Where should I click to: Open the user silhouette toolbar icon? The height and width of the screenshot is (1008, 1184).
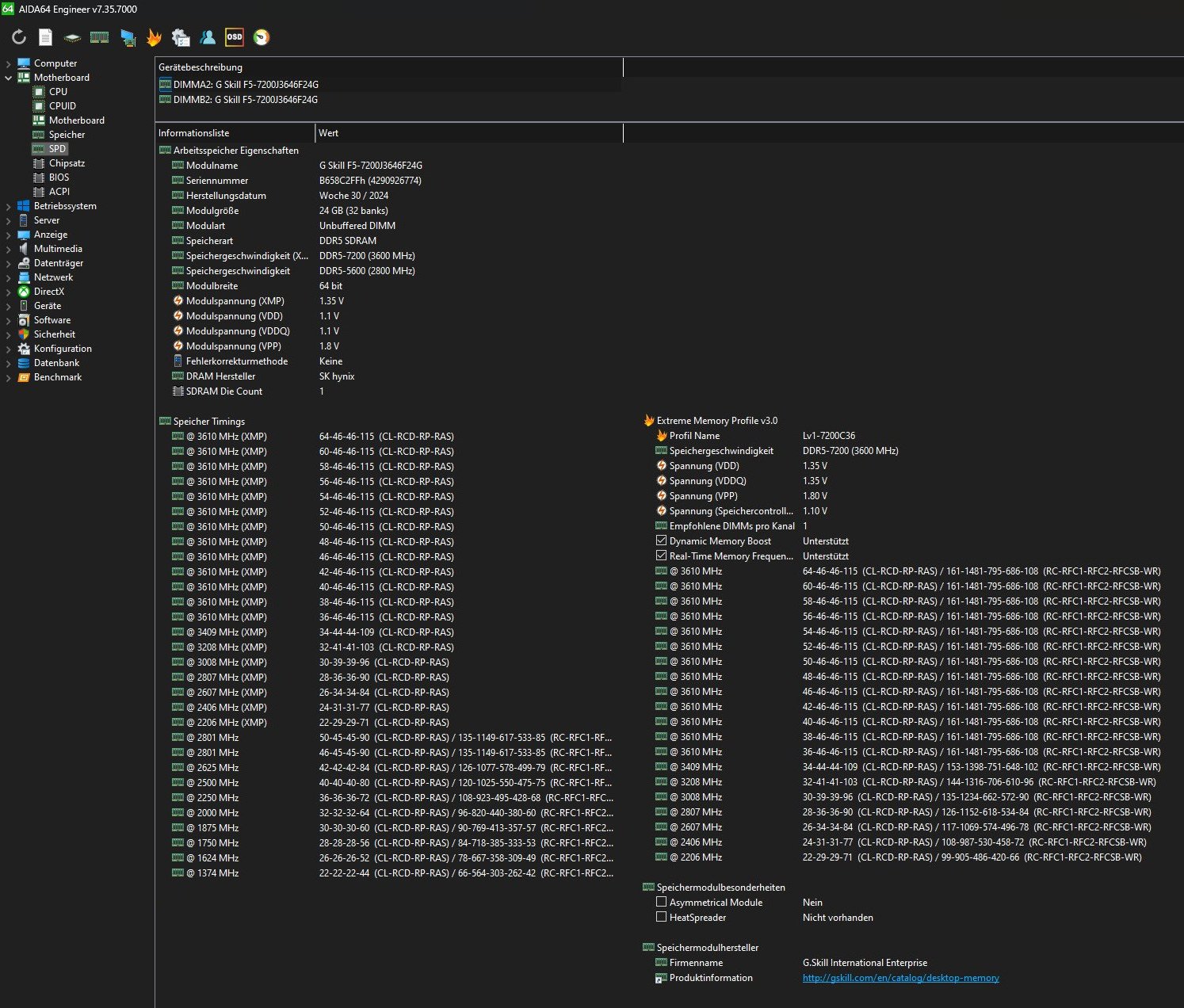[x=208, y=37]
